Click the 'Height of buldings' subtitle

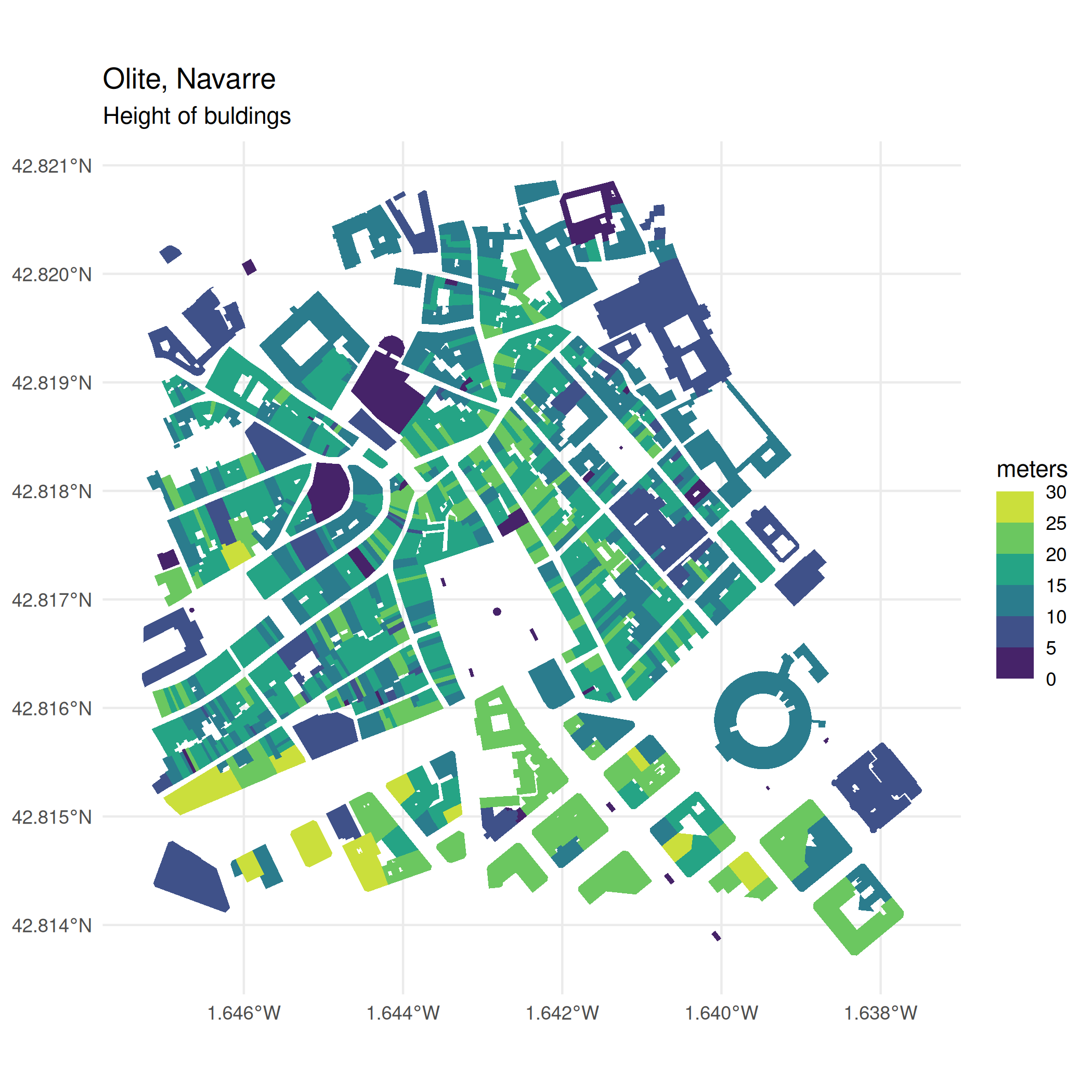click(197, 116)
